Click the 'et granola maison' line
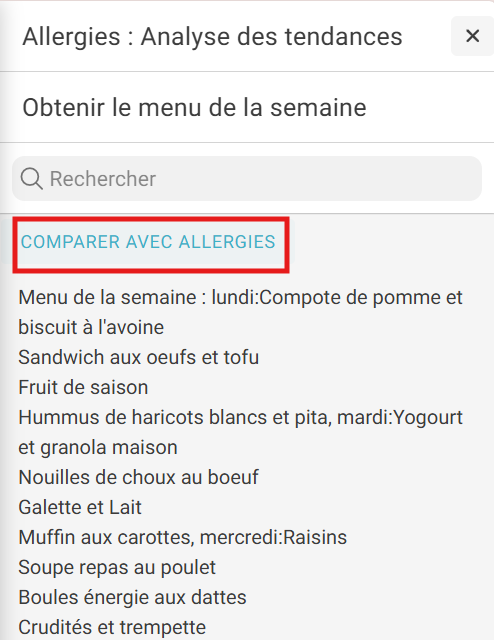 point(98,447)
